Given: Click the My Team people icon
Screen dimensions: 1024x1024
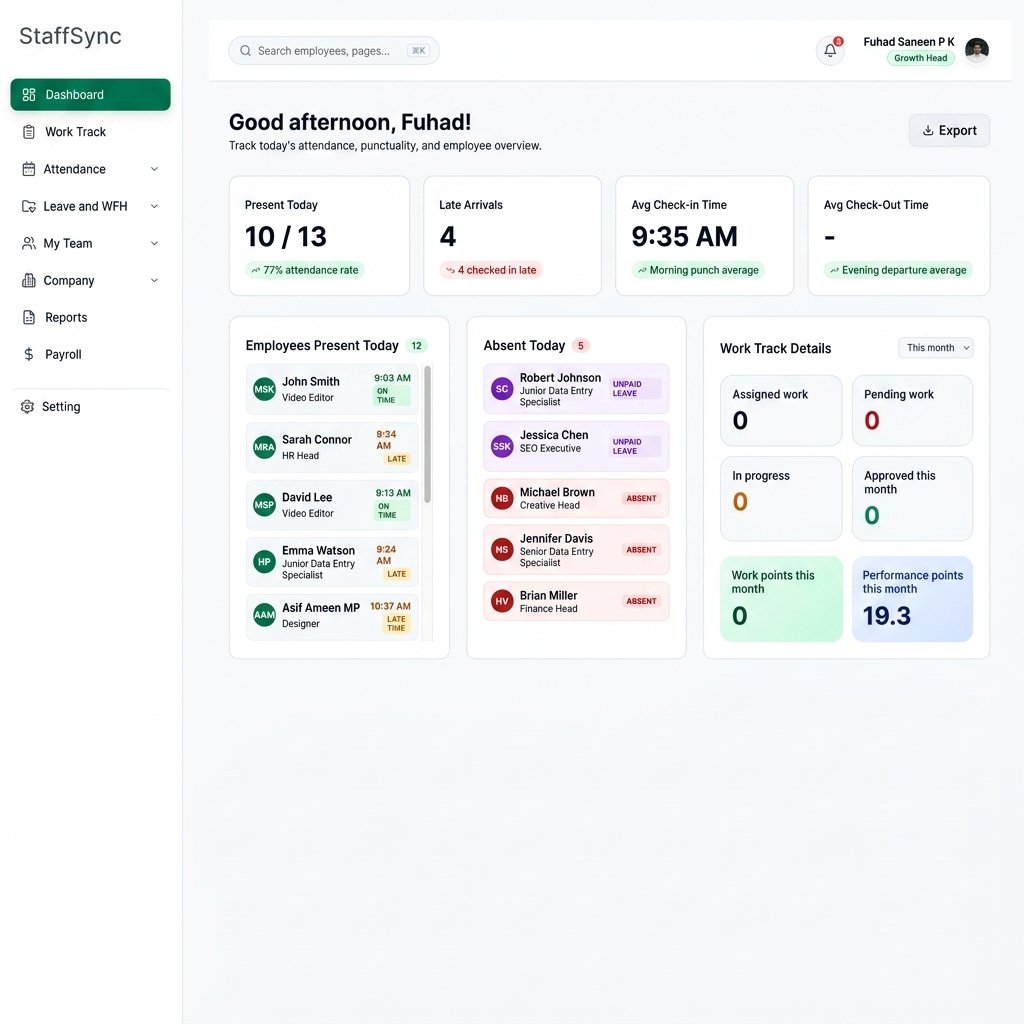Looking at the screenshot, I should click(x=29, y=244).
